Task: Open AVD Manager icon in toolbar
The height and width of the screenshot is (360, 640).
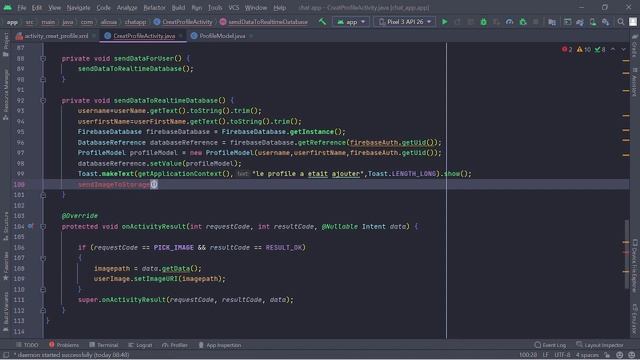Action: [593, 22]
